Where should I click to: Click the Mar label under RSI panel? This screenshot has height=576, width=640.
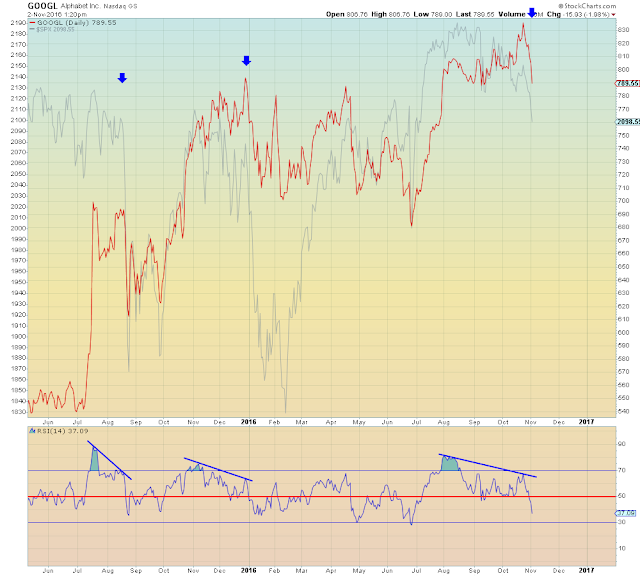pos(301,570)
